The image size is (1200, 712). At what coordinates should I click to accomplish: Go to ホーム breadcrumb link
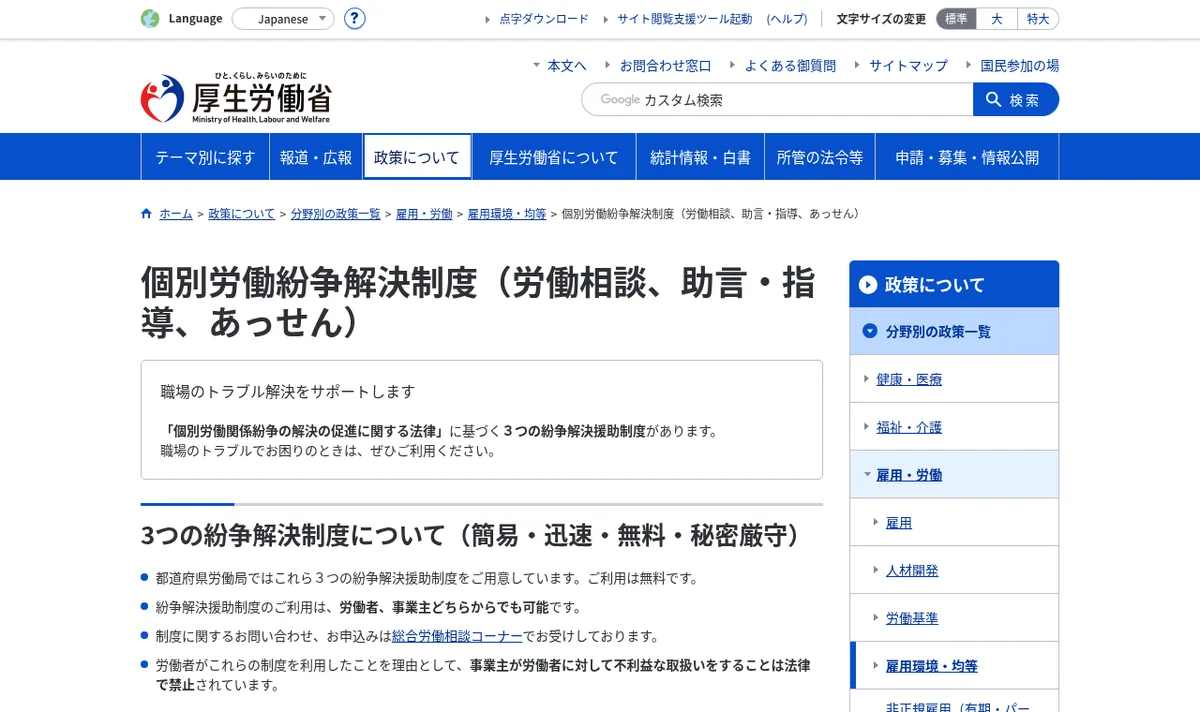pyautogui.click(x=176, y=214)
